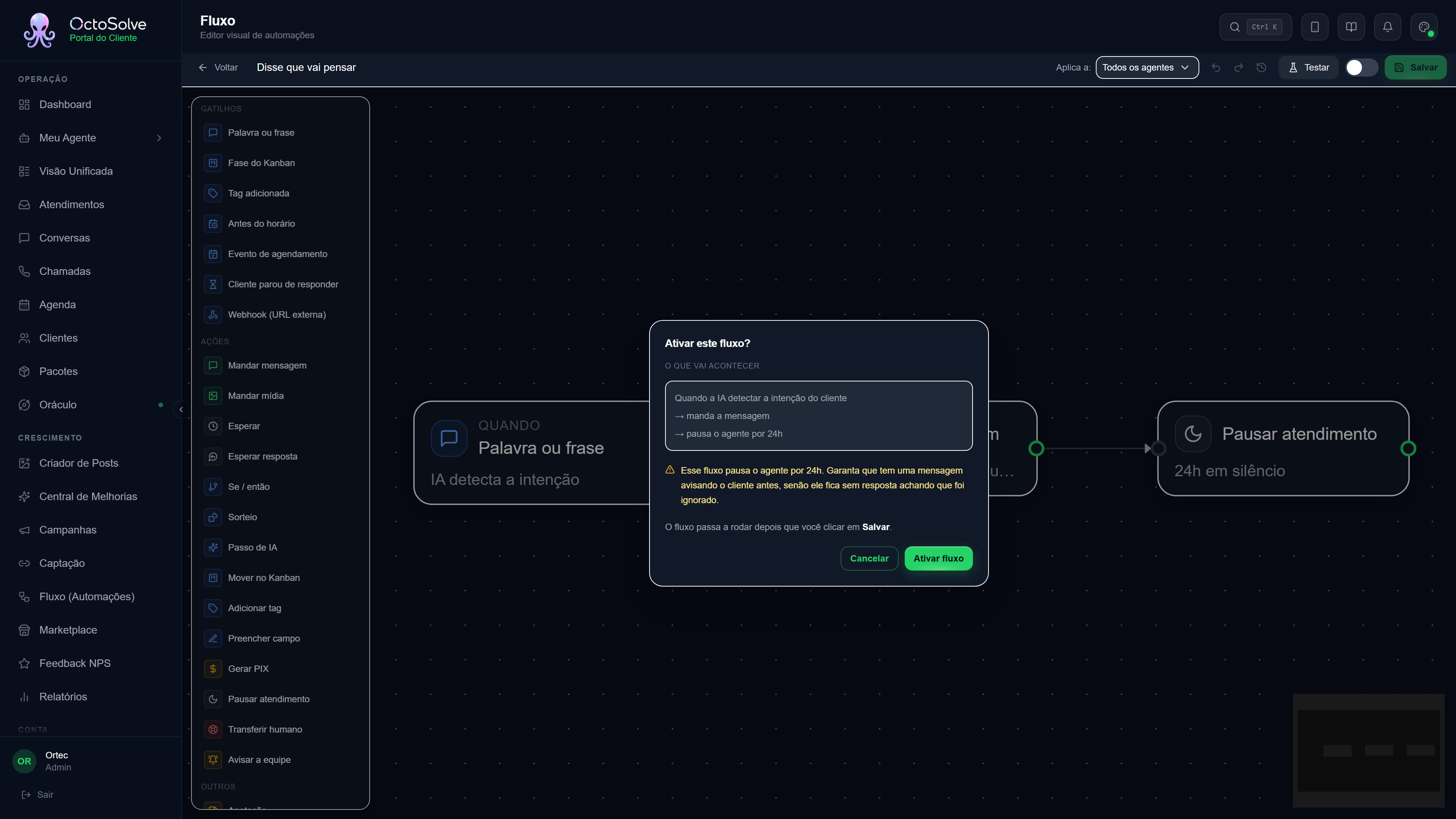
Task: Select the Gerar PIX dollar icon
Action: point(213,668)
